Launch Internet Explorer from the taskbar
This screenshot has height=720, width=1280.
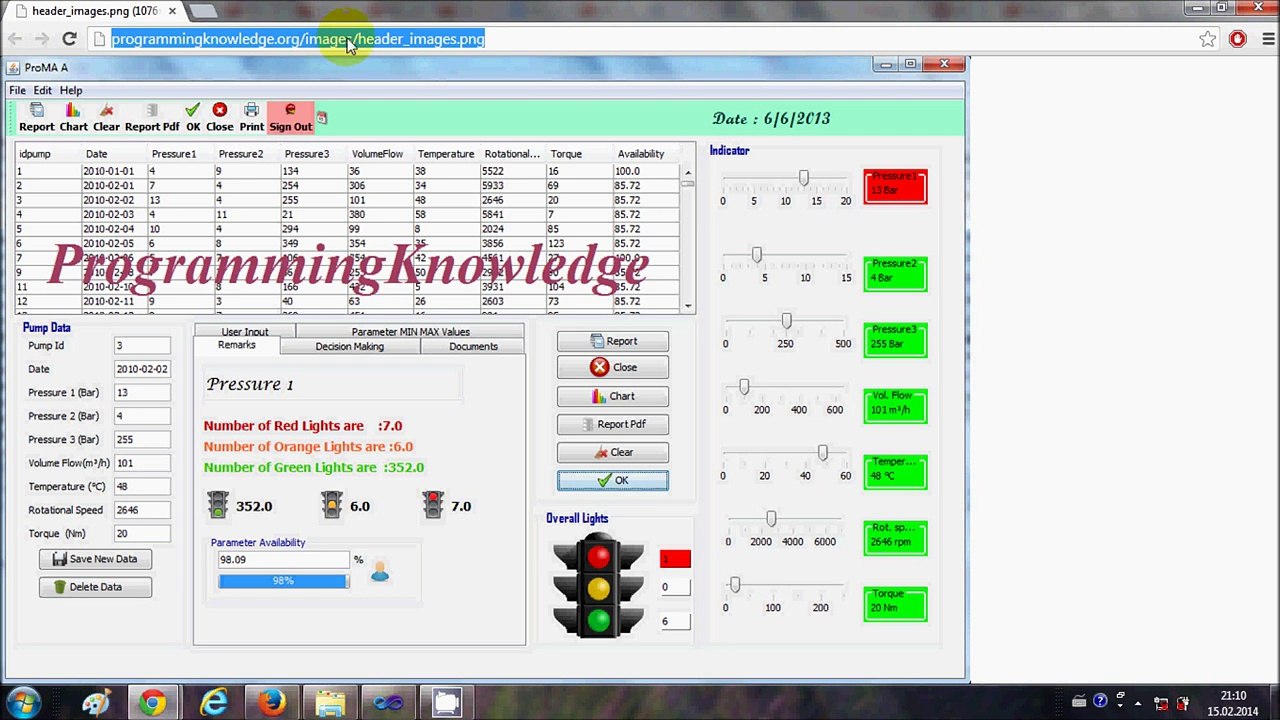(212, 703)
